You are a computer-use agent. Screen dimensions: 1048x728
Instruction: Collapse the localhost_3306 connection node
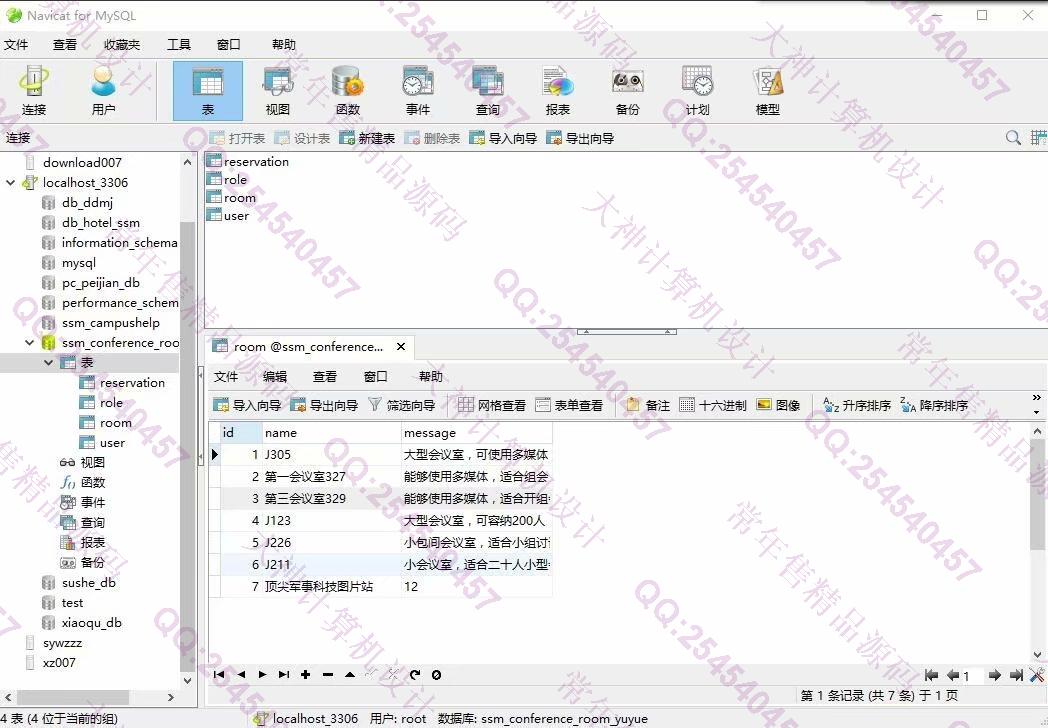coord(11,183)
